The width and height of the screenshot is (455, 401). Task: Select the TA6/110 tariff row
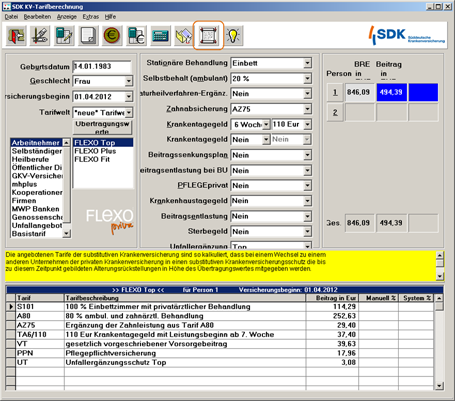(221, 334)
